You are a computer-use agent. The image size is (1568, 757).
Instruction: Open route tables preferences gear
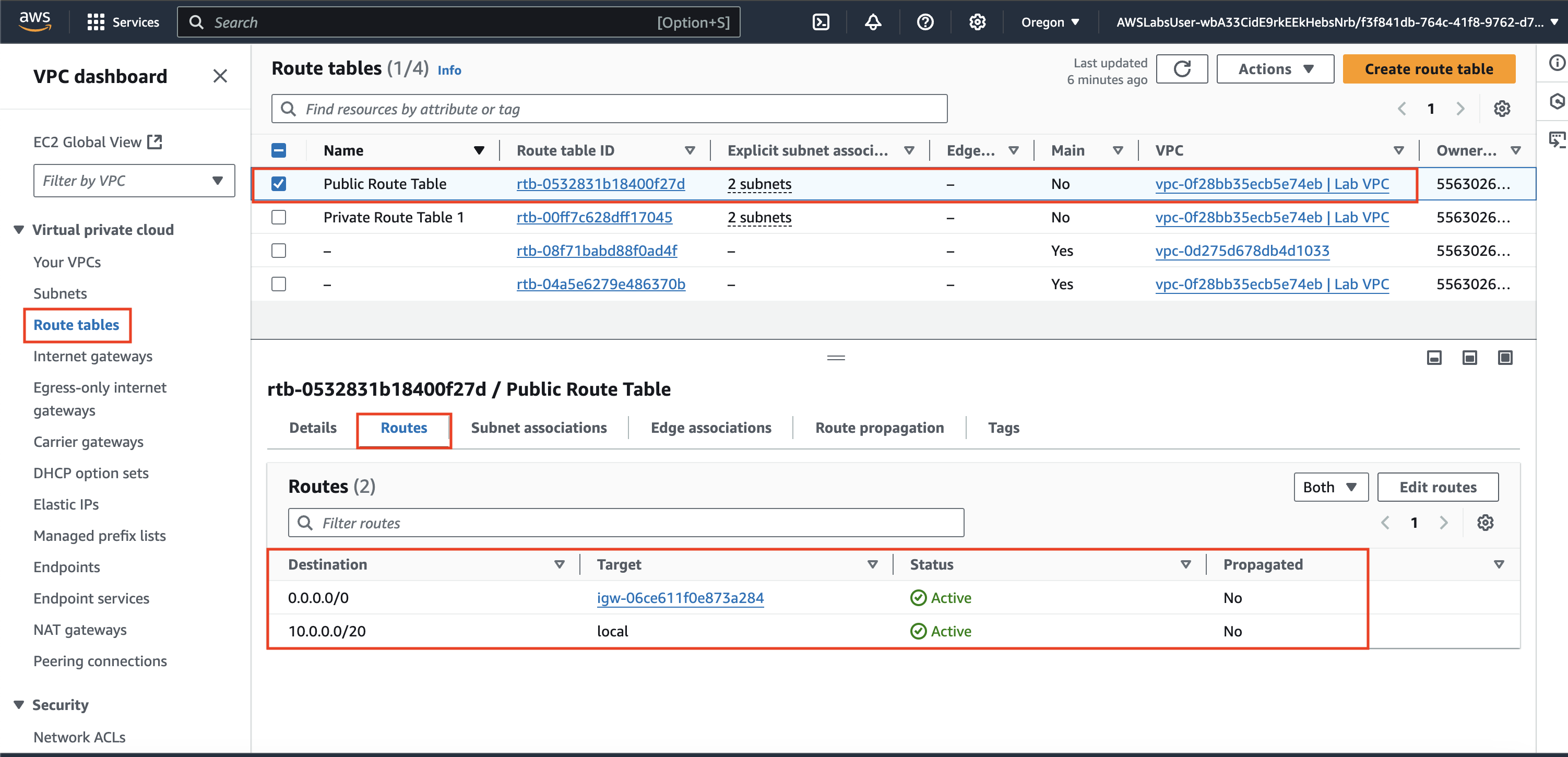pyautogui.click(x=1502, y=109)
